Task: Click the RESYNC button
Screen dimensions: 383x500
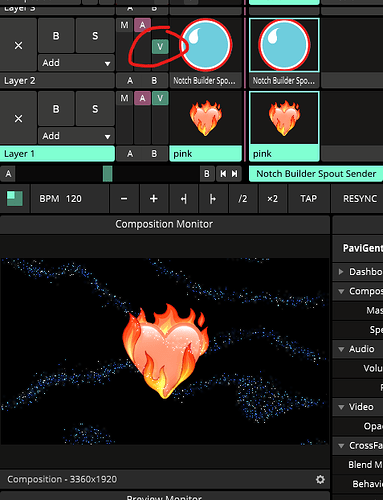Action: 360,199
